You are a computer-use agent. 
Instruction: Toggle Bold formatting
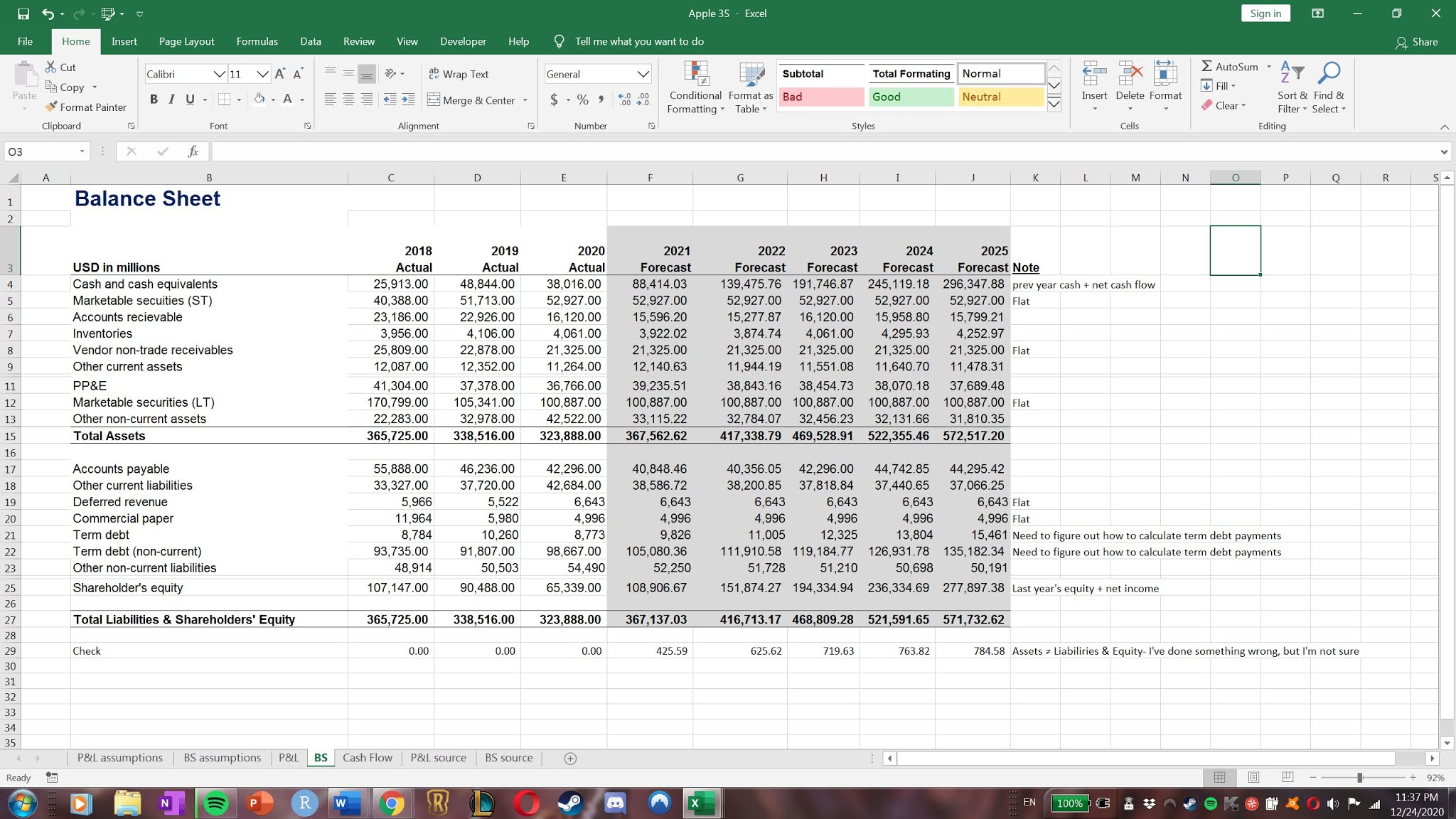[x=154, y=100]
